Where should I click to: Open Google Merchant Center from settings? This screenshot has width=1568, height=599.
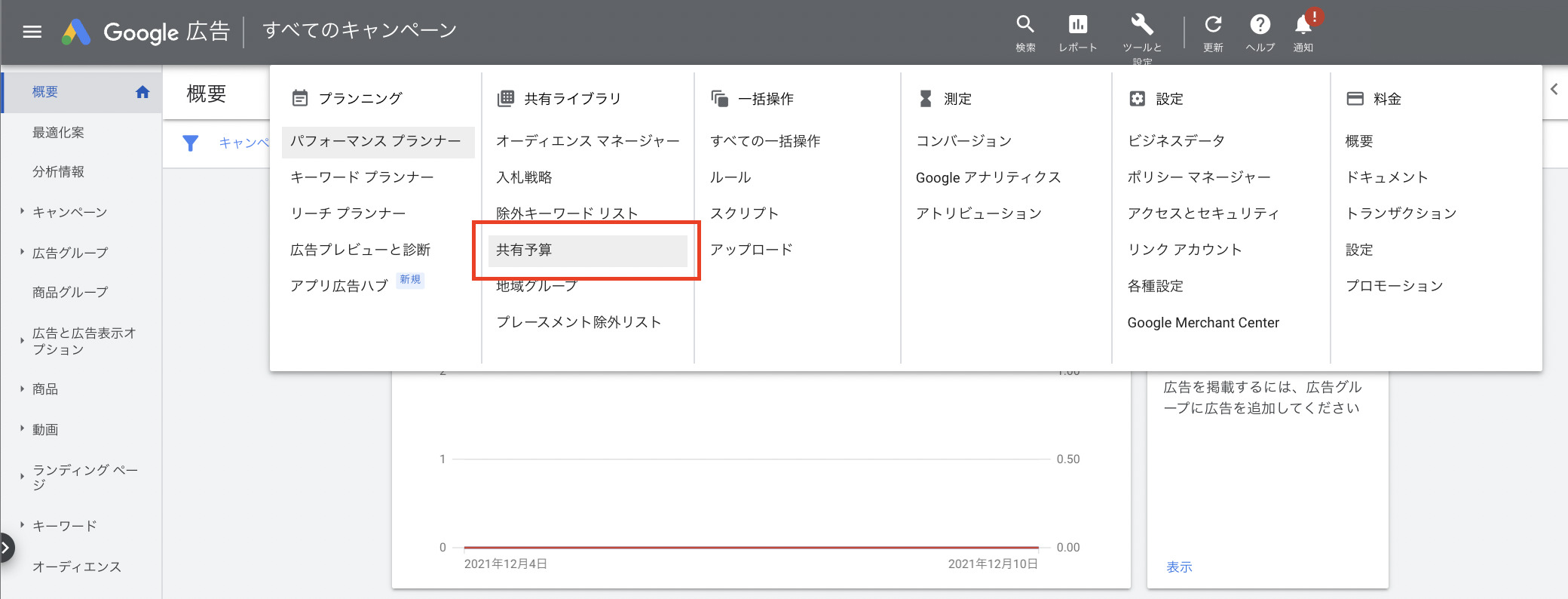[x=1203, y=323]
